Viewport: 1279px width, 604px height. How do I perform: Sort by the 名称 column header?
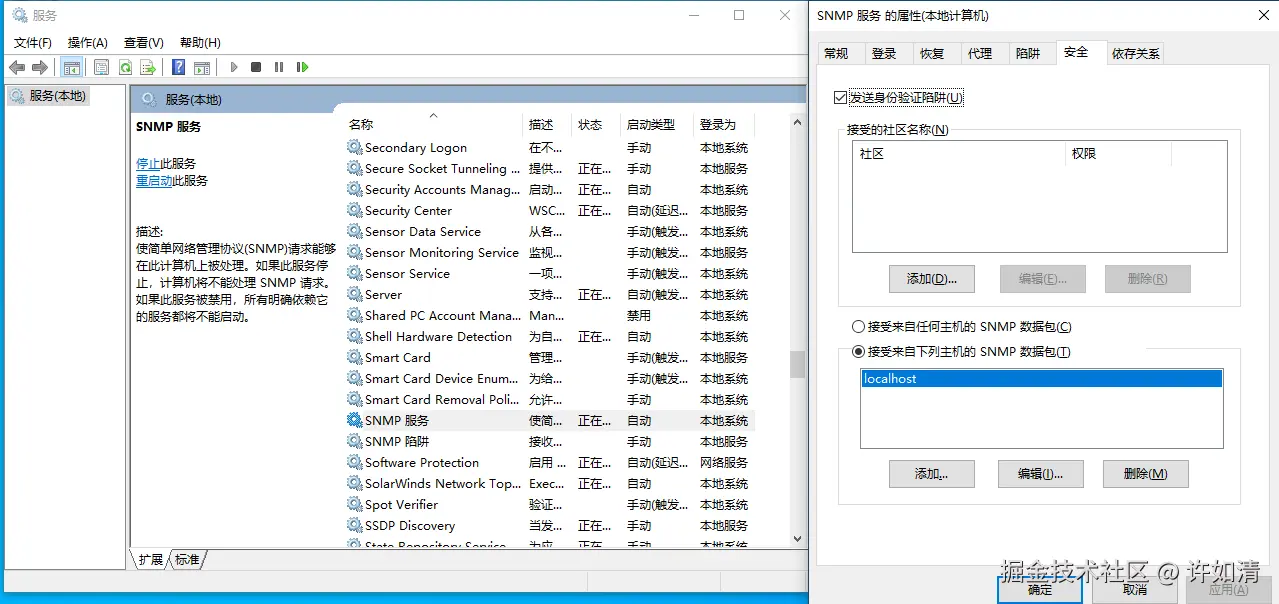(x=434, y=124)
